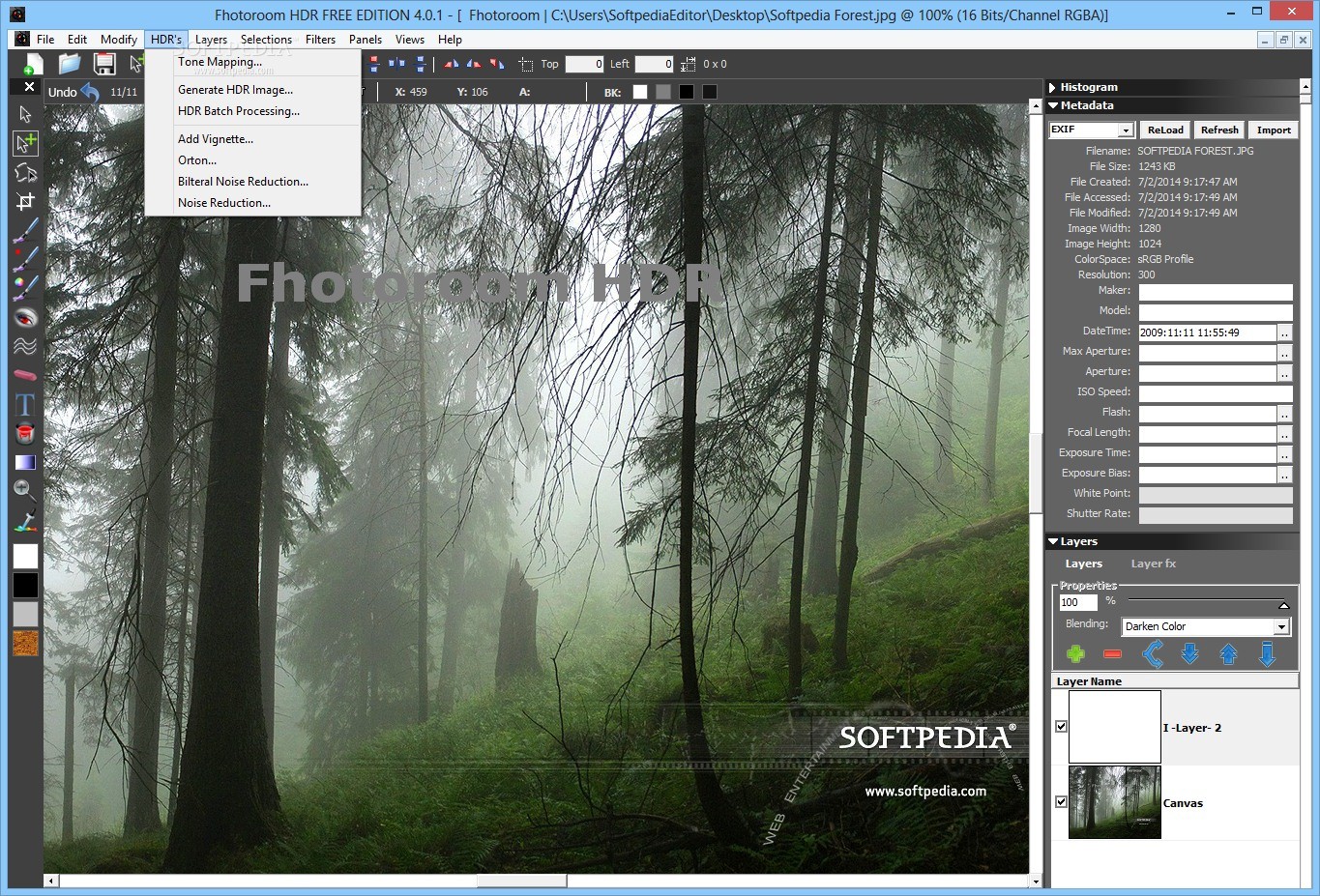The width and height of the screenshot is (1320, 896).
Task: Click the Refresh metadata button
Action: click(x=1219, y=130)
